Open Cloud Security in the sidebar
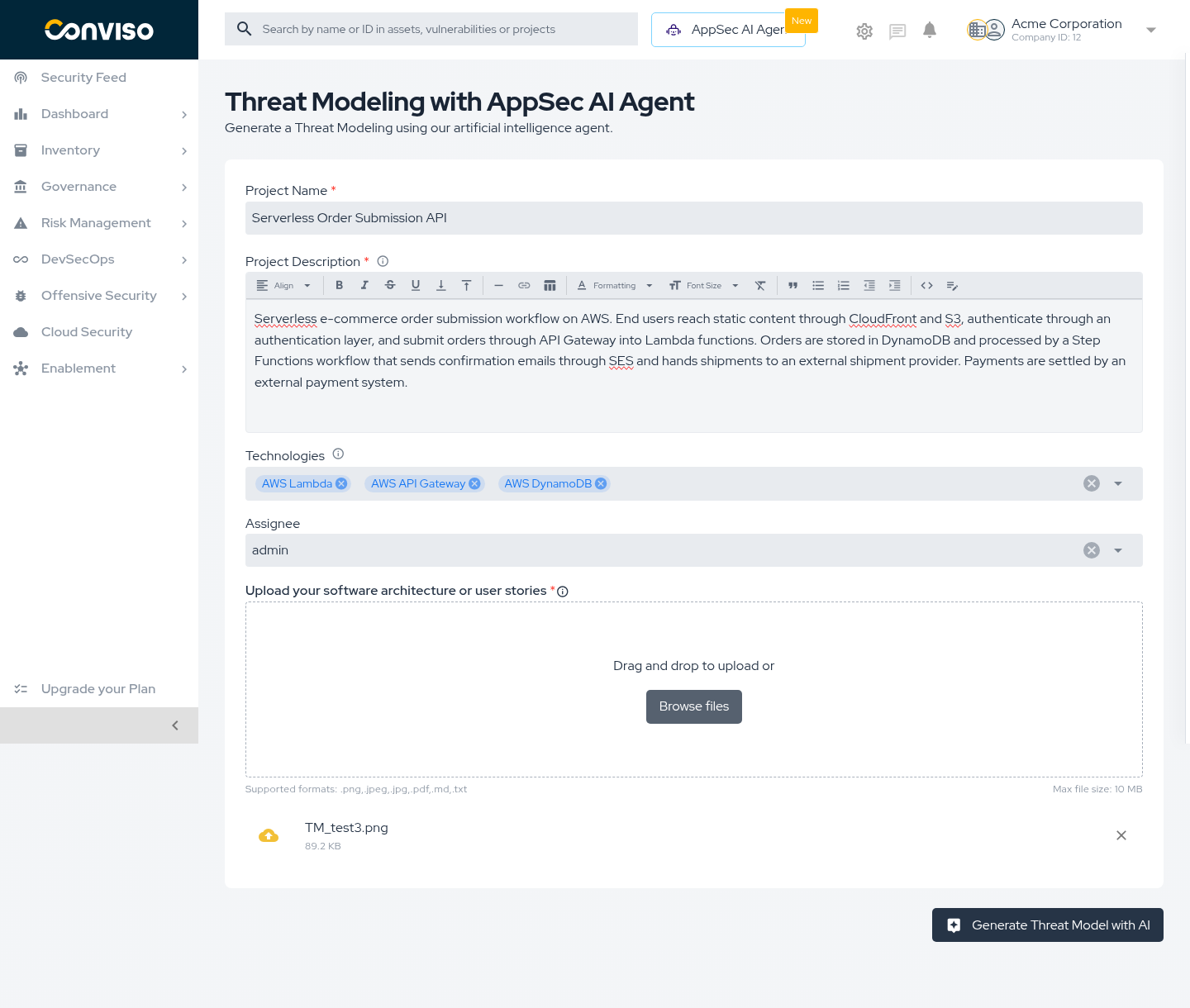Image resolution: width=1190 pixels, height=1008 pixels. point(99,332)
